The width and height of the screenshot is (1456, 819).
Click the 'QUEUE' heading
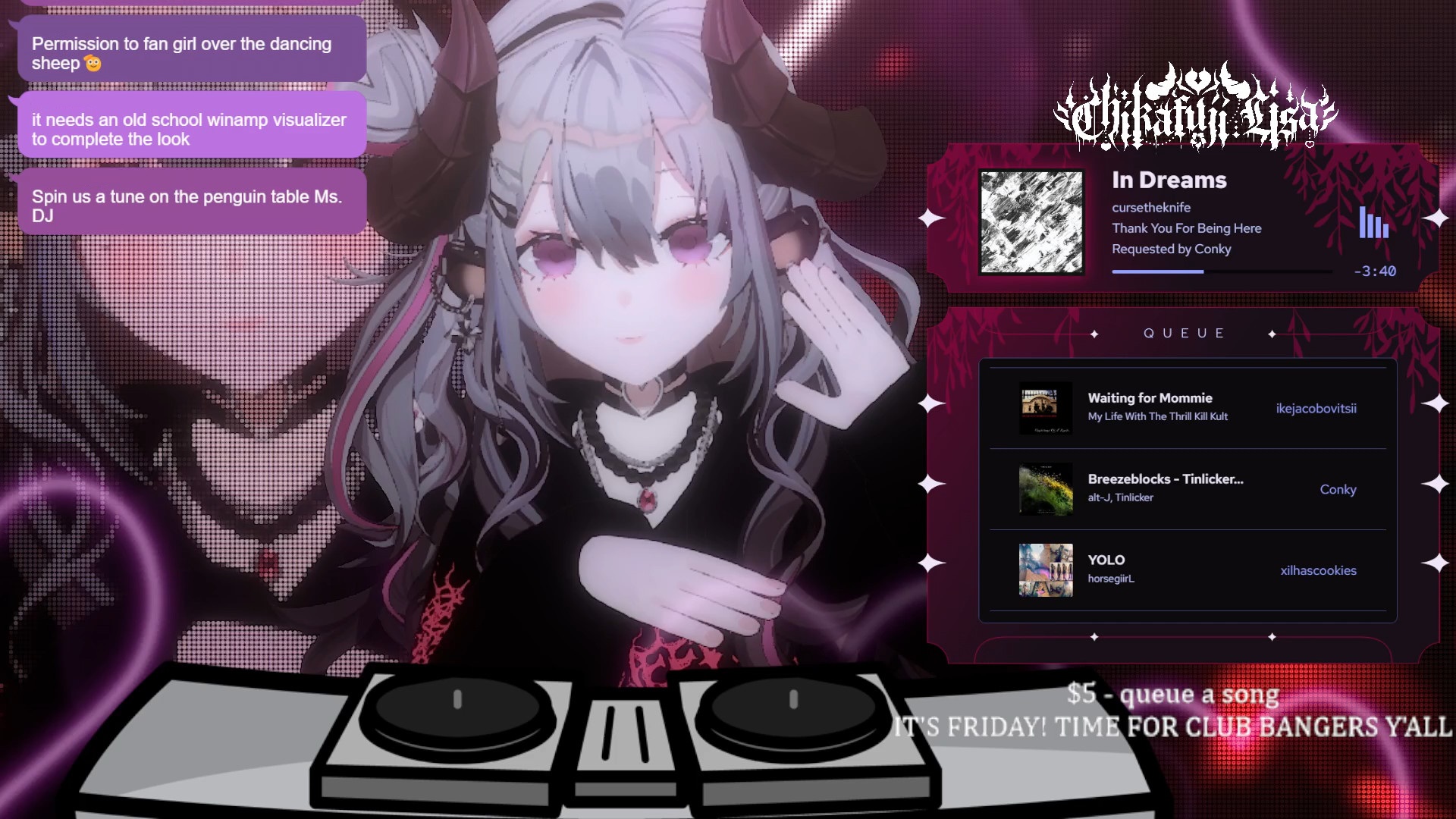1184,333
